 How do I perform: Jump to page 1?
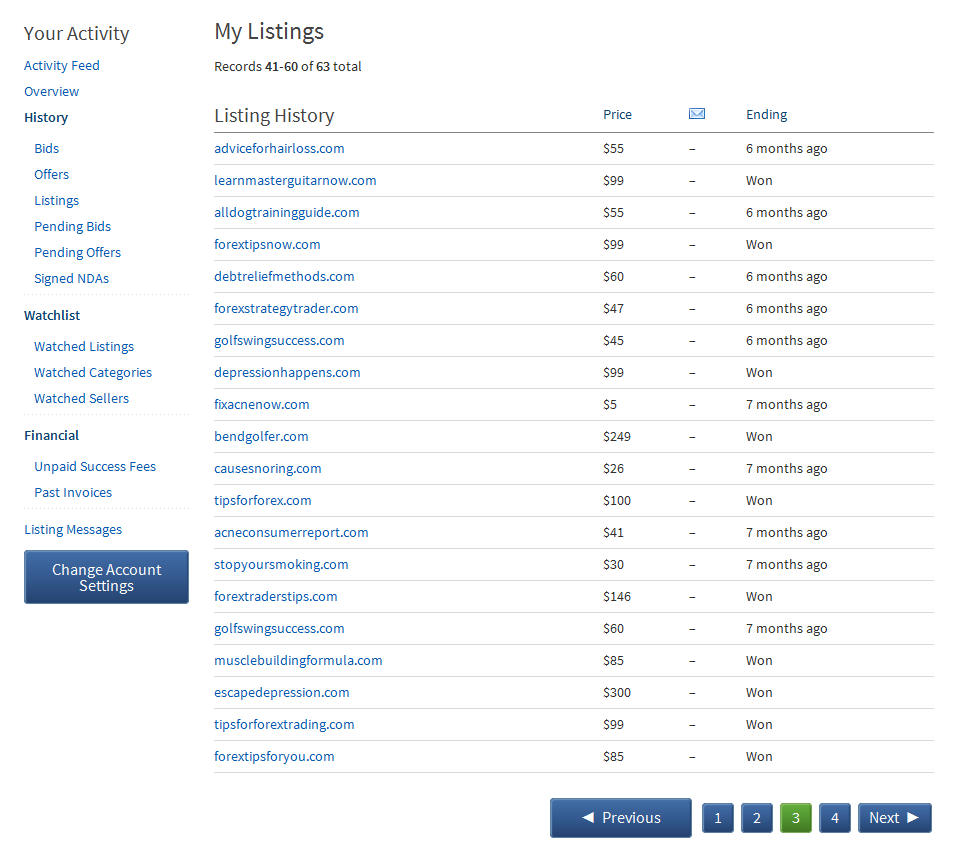tap(718, 818)
